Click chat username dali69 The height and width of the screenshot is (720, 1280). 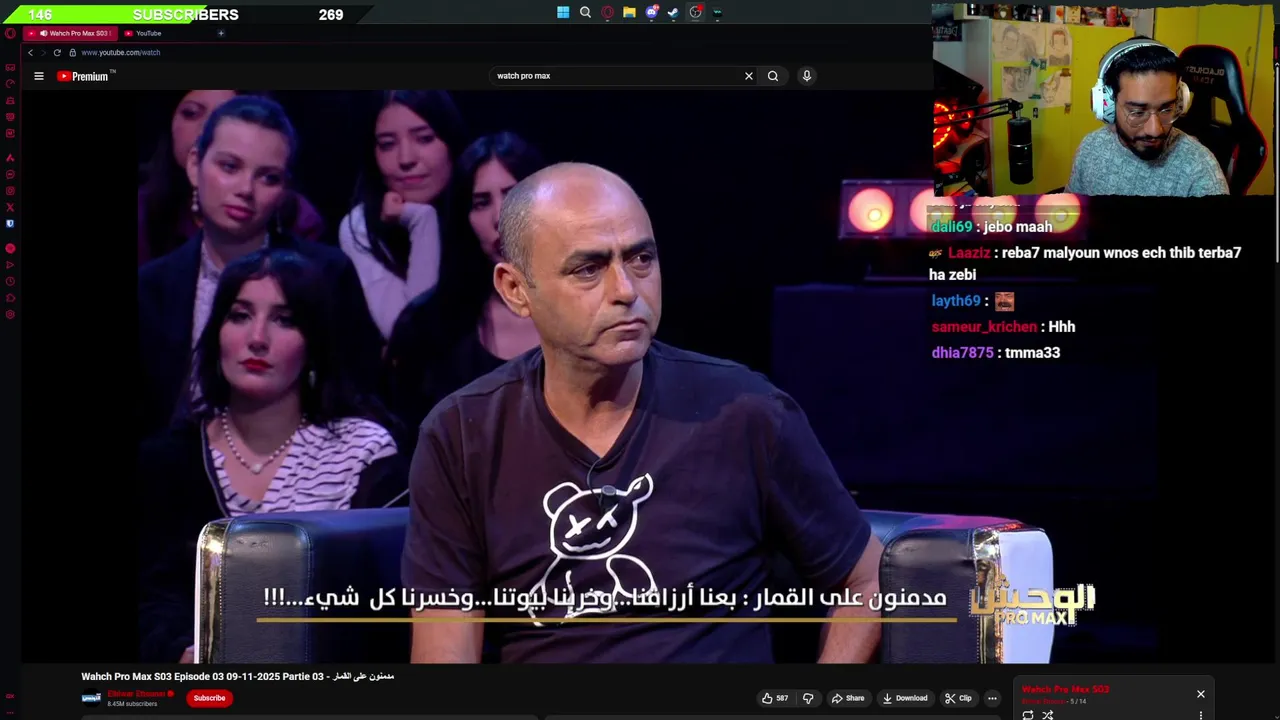point(951,227)
